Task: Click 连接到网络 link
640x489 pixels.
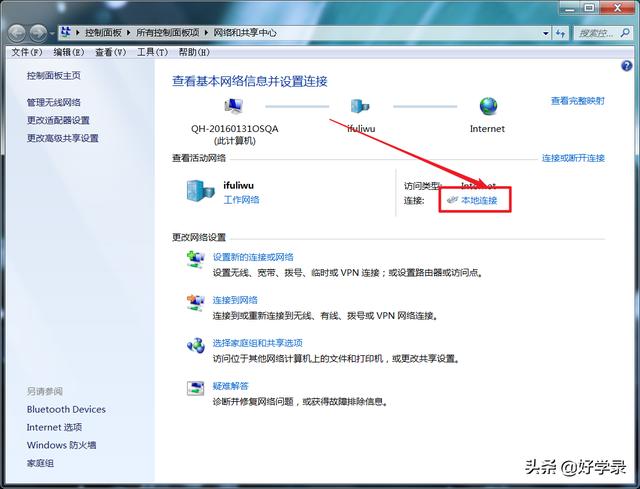Action: point(235,300)
